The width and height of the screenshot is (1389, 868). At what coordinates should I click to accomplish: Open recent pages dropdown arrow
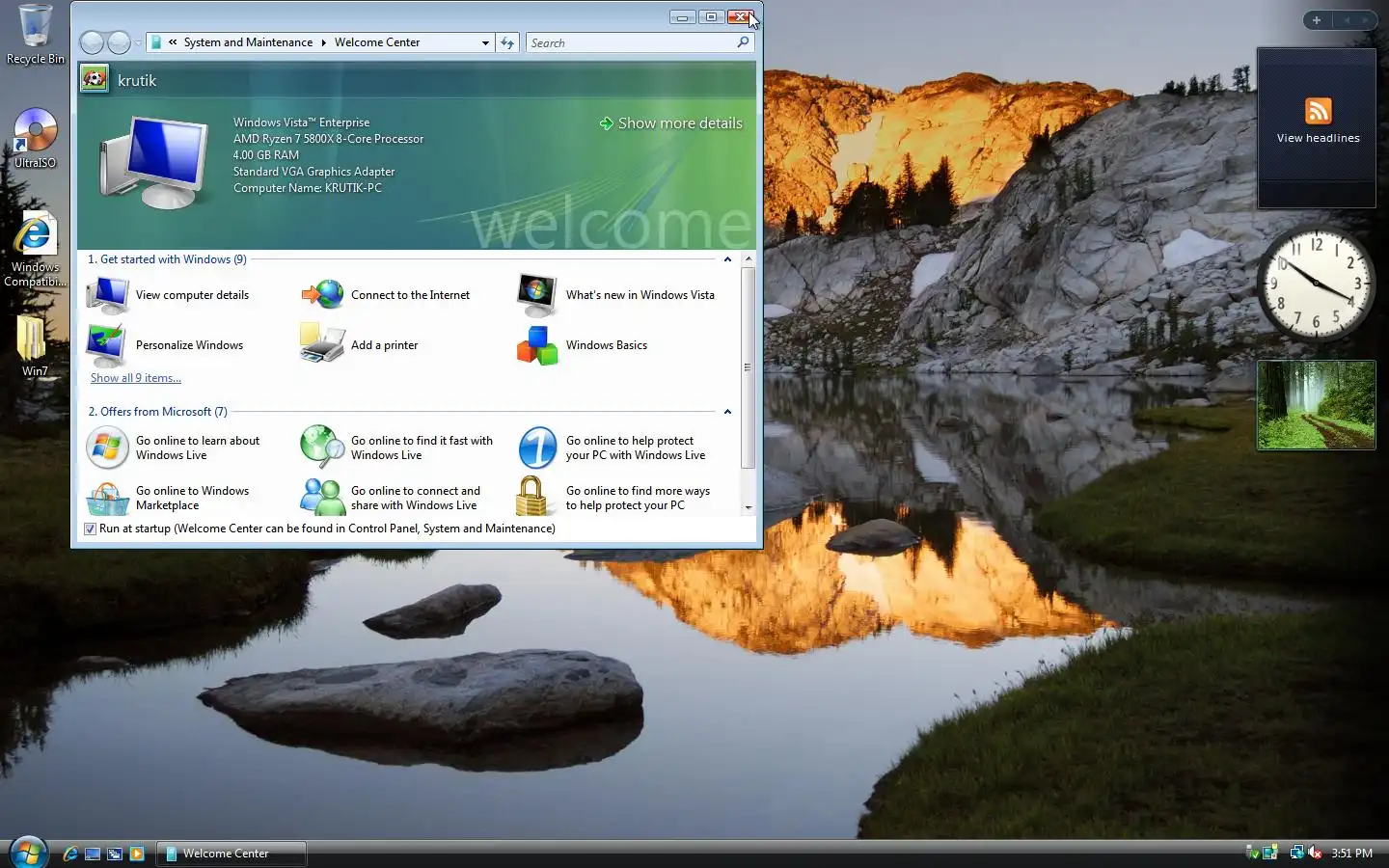click(x=138, y=42)
